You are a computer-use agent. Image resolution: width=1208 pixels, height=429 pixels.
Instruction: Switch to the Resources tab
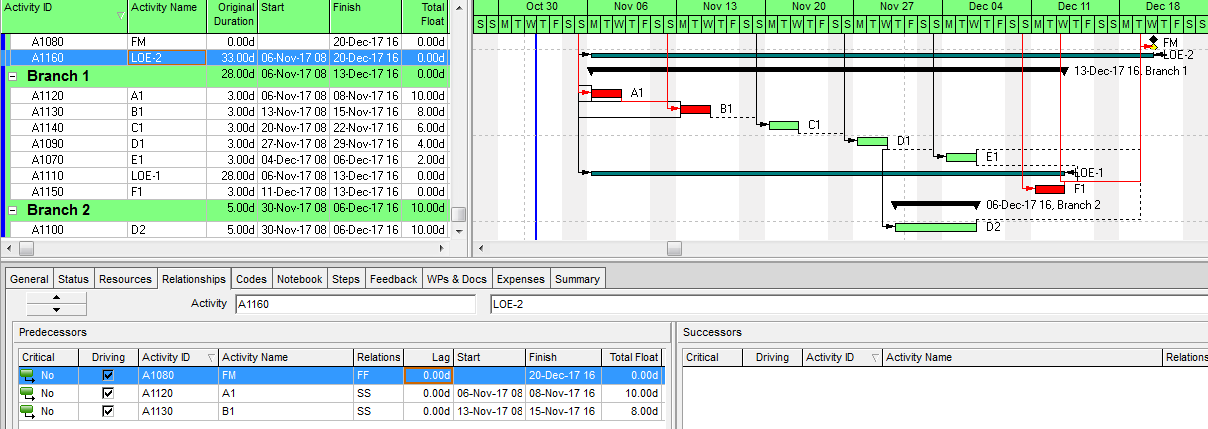[126, 279]
